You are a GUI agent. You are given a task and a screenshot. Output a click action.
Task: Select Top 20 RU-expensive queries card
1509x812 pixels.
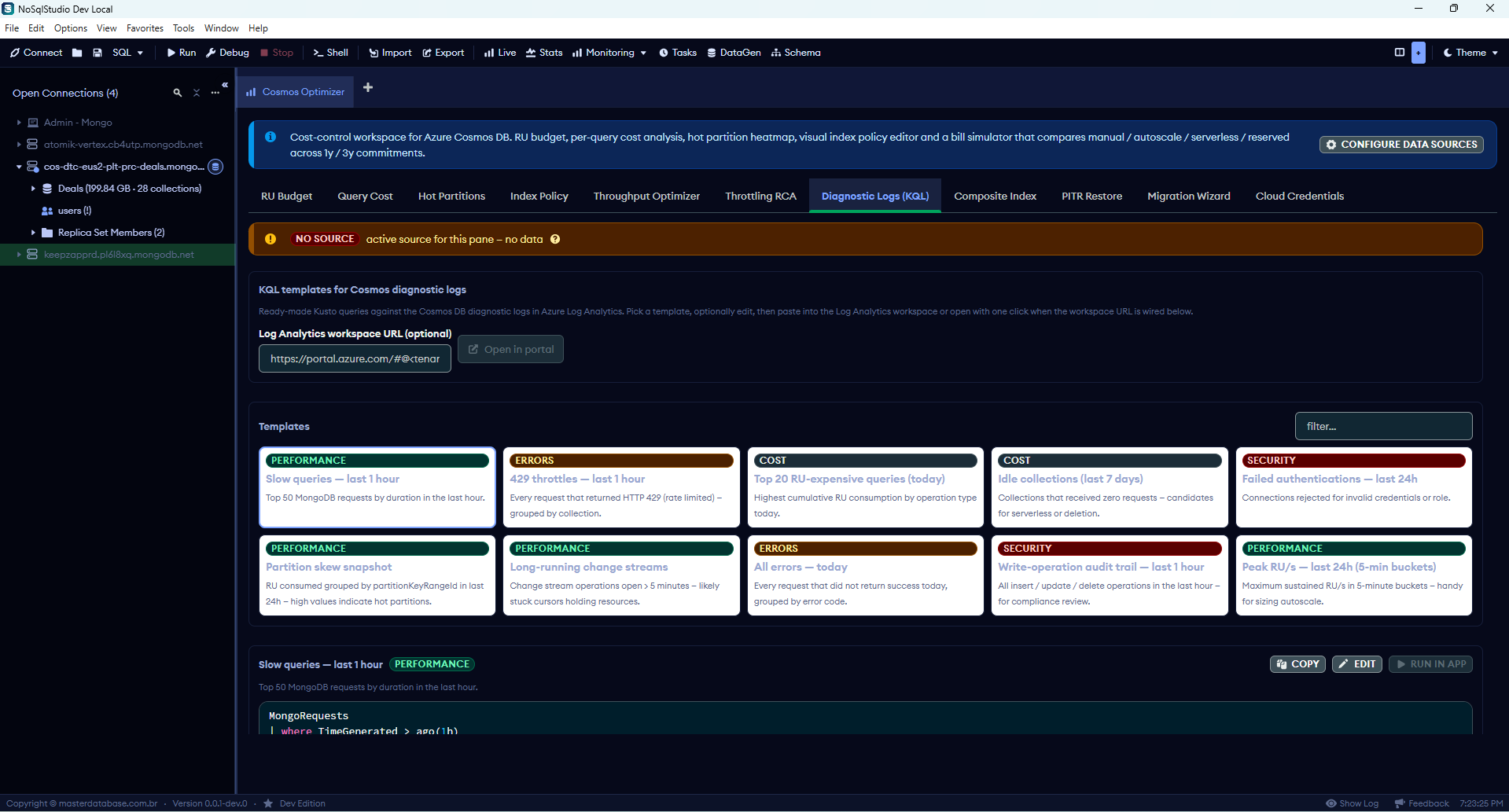pyautogui.click(x=865, y=487)
